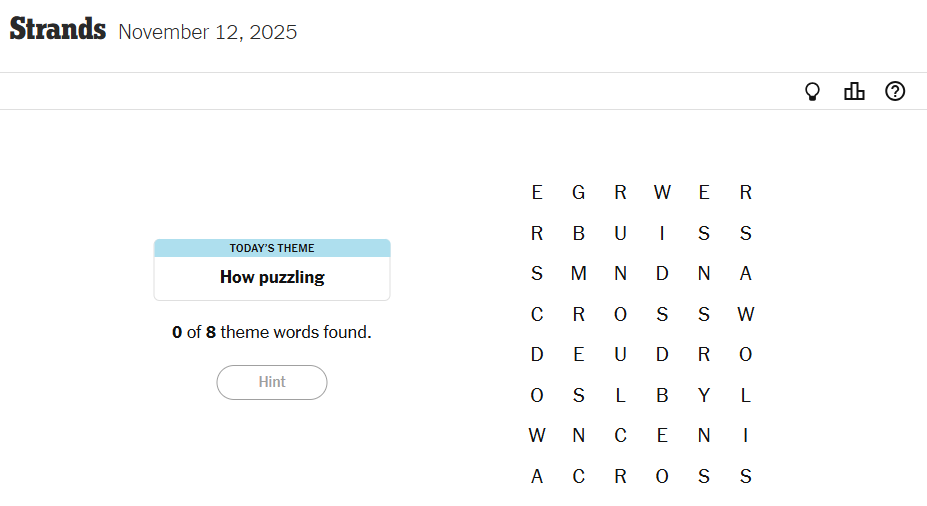Click the November 12, 2025 date text
Image resolution: width=927 pixels, height=506 pixels.
[x=207, y=32]
